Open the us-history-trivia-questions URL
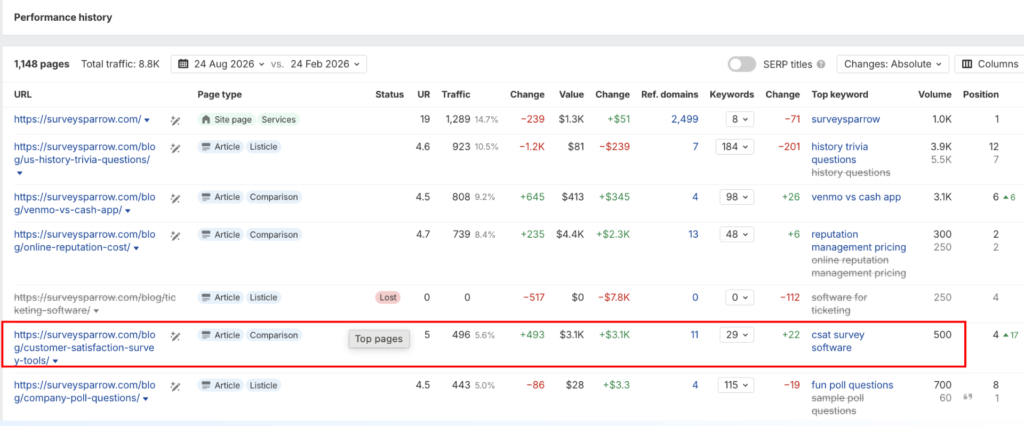Image resolution: width=1024 pixels, height=426 pixels. point(85,153)
